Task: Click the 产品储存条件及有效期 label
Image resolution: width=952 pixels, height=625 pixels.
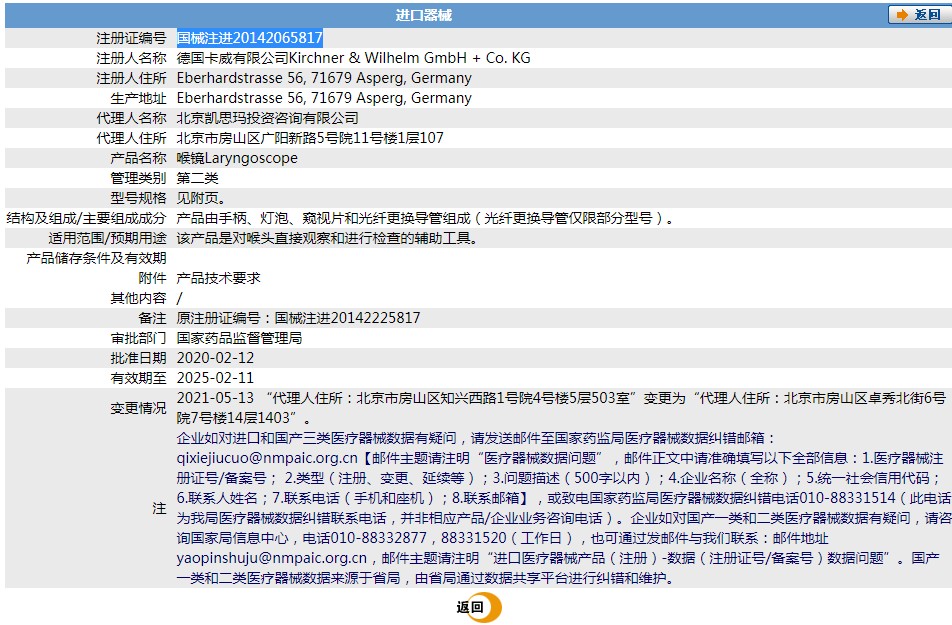Action: point(96,258)
